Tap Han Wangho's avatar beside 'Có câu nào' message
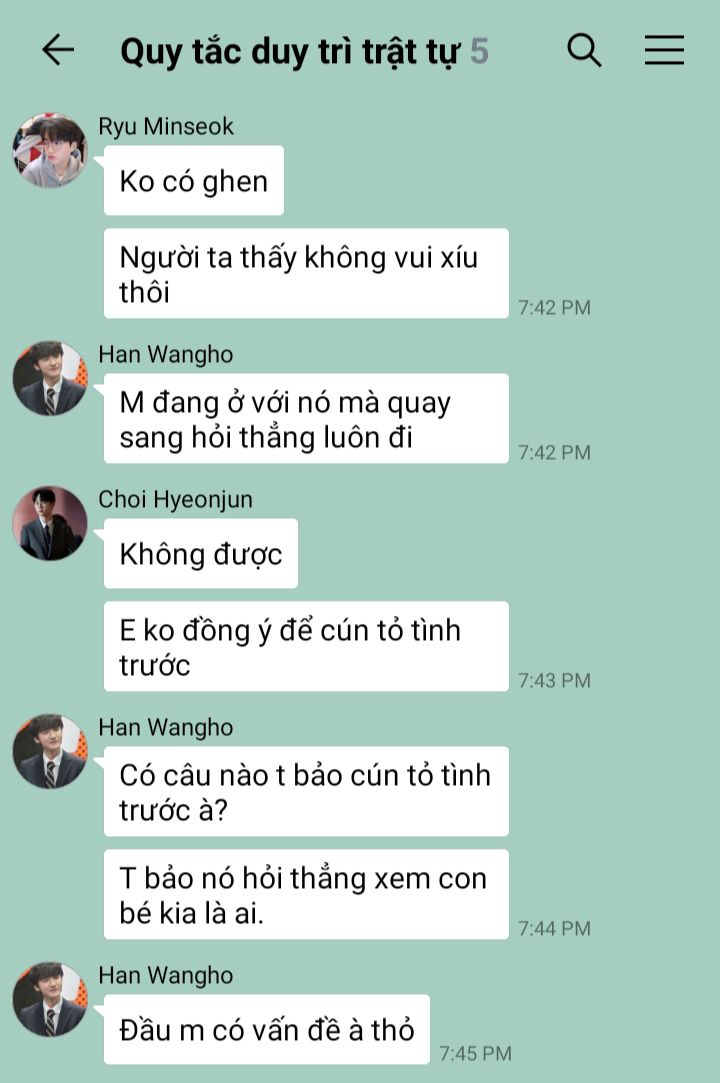 click(x=50, y=751)
